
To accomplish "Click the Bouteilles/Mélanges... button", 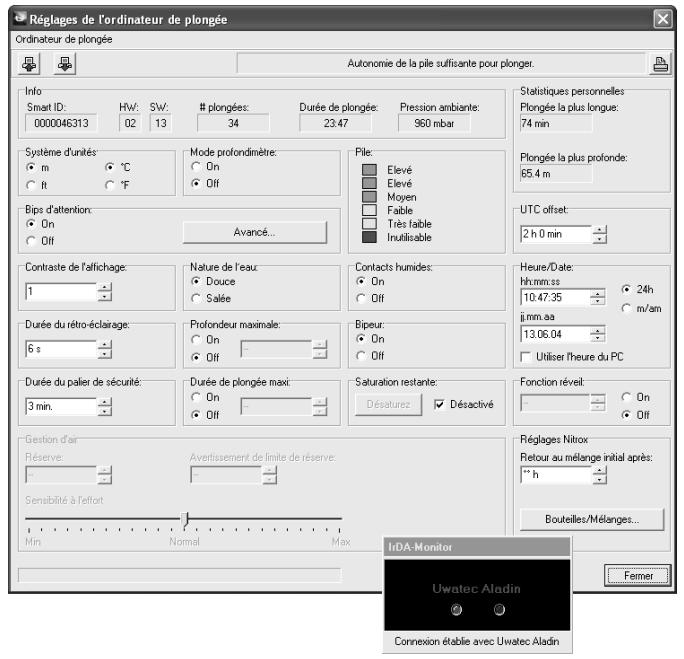I will tap(592, 519).
